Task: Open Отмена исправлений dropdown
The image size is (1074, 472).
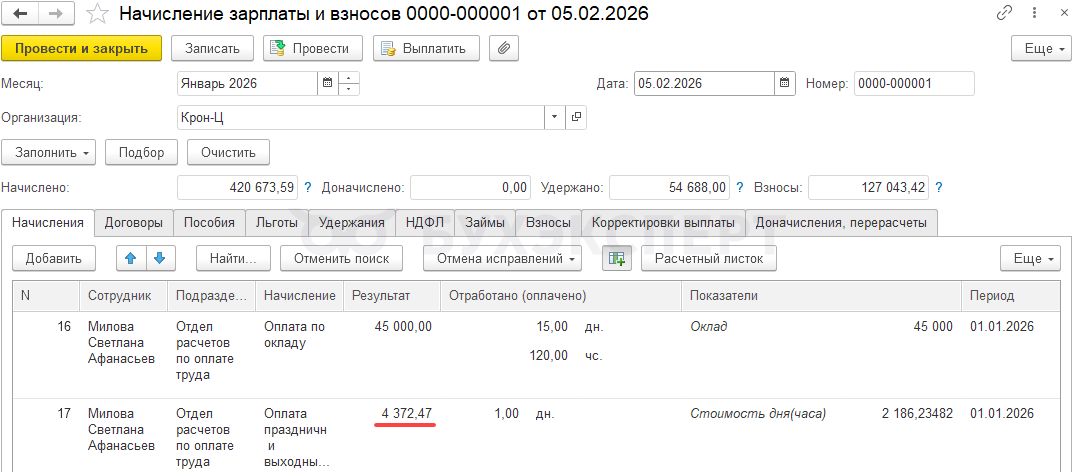Action: [x=503, y=259]
